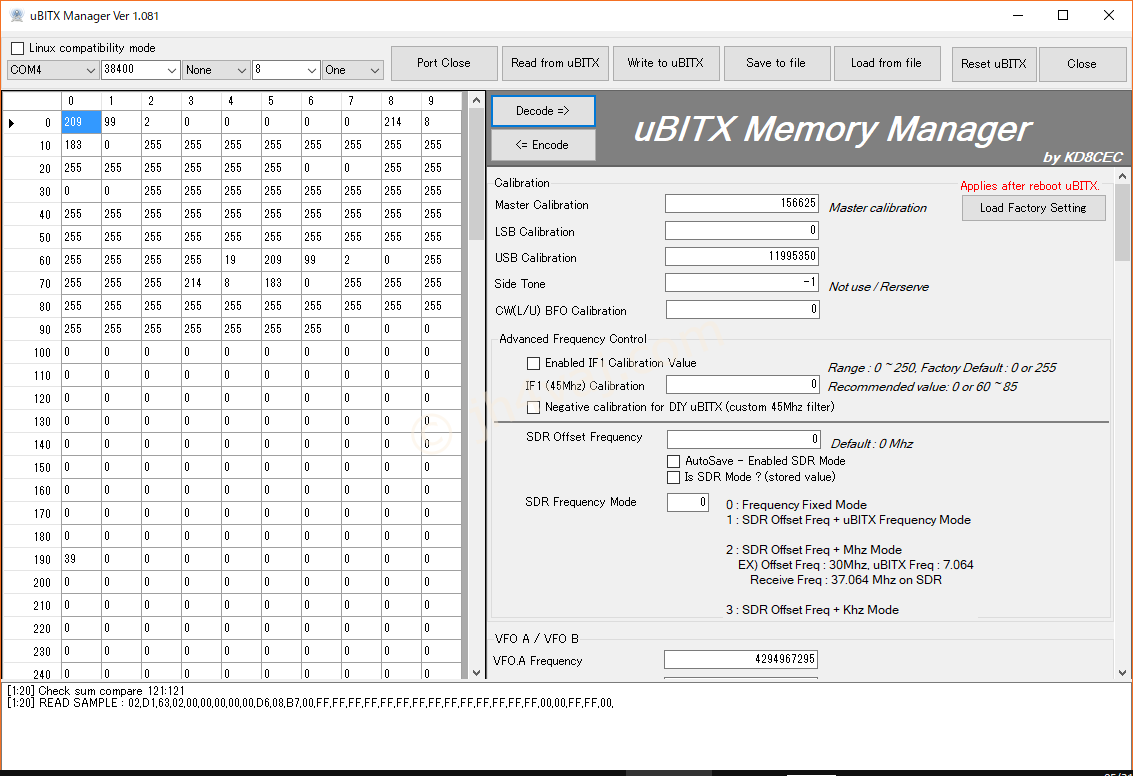Focus the Master Calibration field
This screenshot has height=776, width=1133.
point(742,204)
